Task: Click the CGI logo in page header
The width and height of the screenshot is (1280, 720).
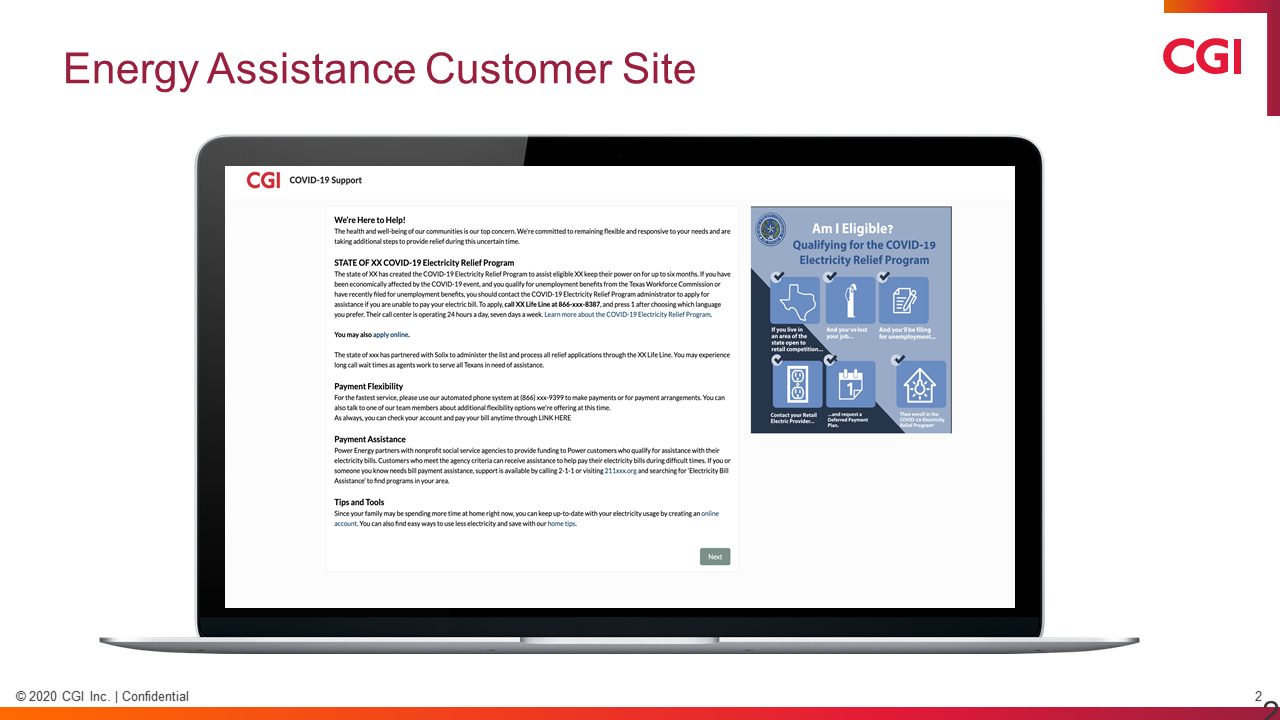Action: pyautogui.click(x=263, y=180)
